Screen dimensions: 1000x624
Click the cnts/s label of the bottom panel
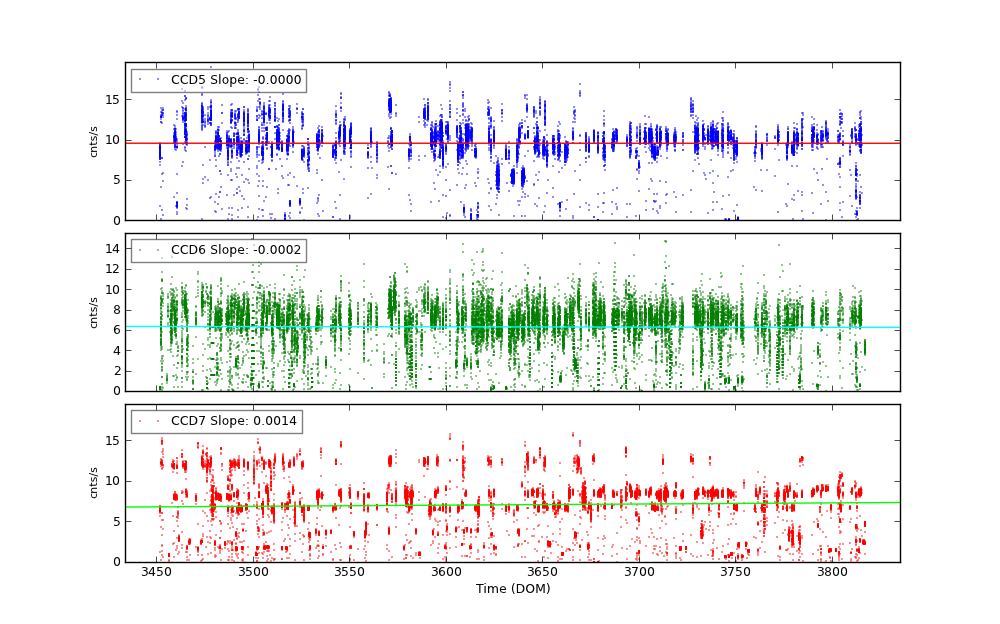click(x=94, y=483)
